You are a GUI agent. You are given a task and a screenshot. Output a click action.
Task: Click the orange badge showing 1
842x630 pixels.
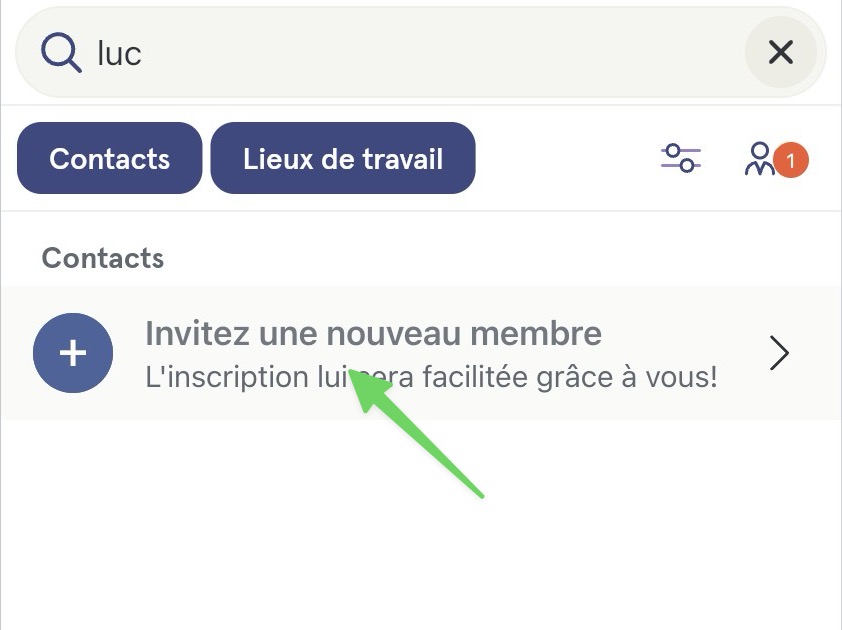(790, 160)
